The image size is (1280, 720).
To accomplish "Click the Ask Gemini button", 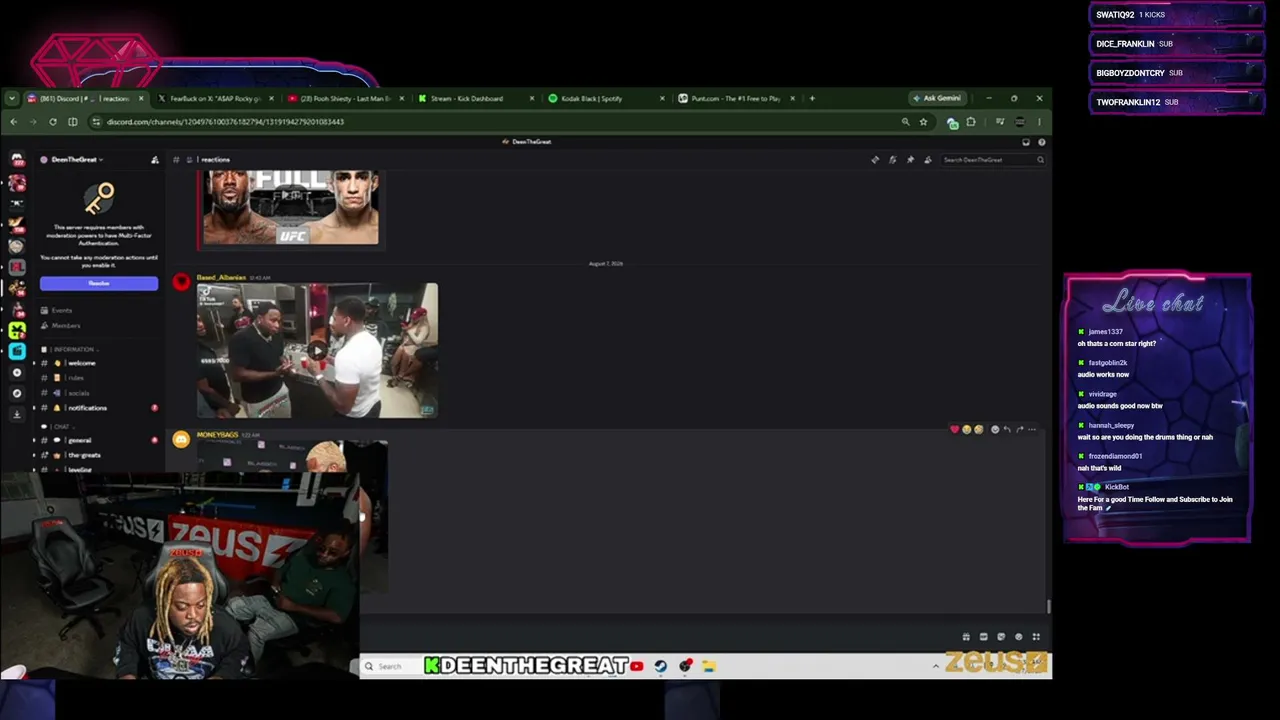I will 937,98.
